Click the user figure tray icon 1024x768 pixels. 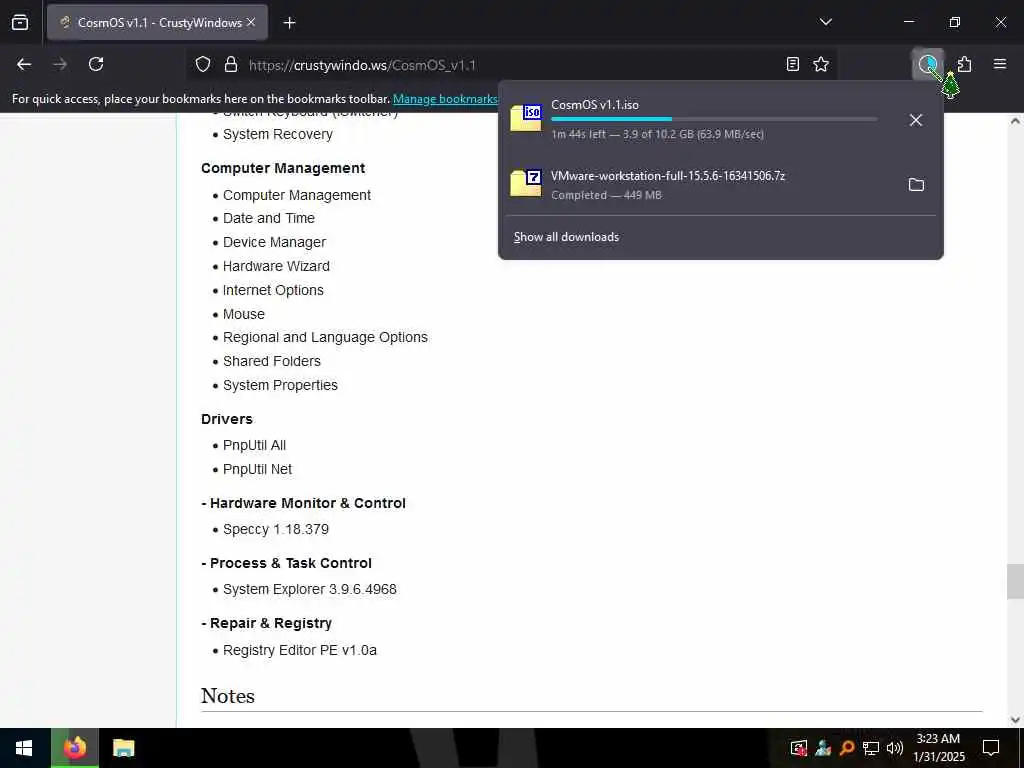point(823,748)
